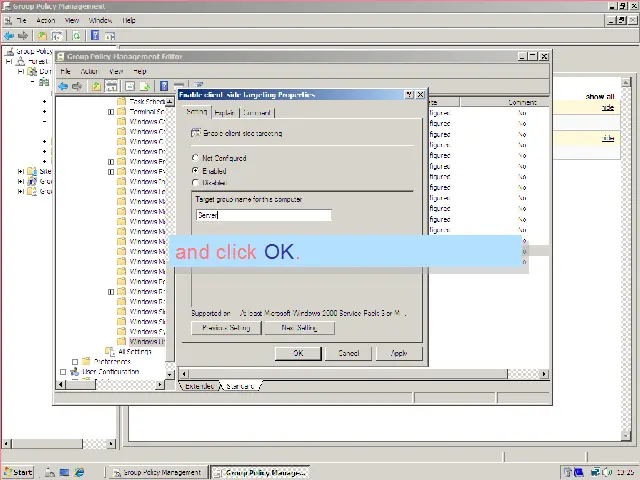Click Comment column header in settings list
The height and width of the screenshot is (480, 640).
pos(504,102)
